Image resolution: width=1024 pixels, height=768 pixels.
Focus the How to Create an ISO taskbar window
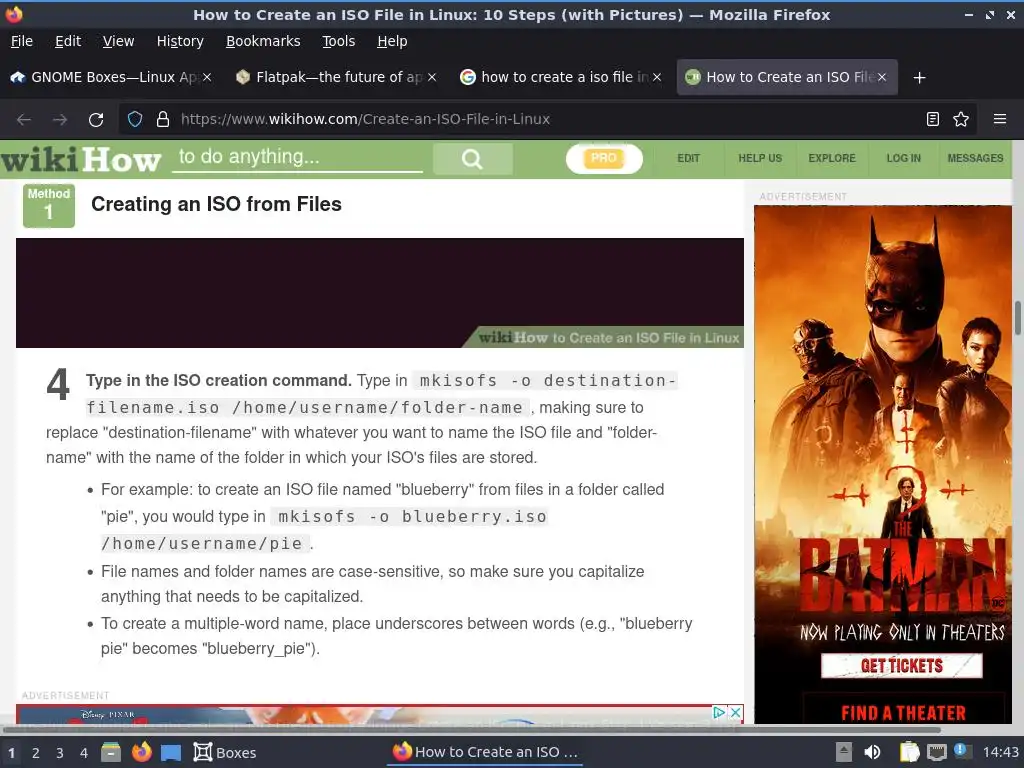point(485,752)
